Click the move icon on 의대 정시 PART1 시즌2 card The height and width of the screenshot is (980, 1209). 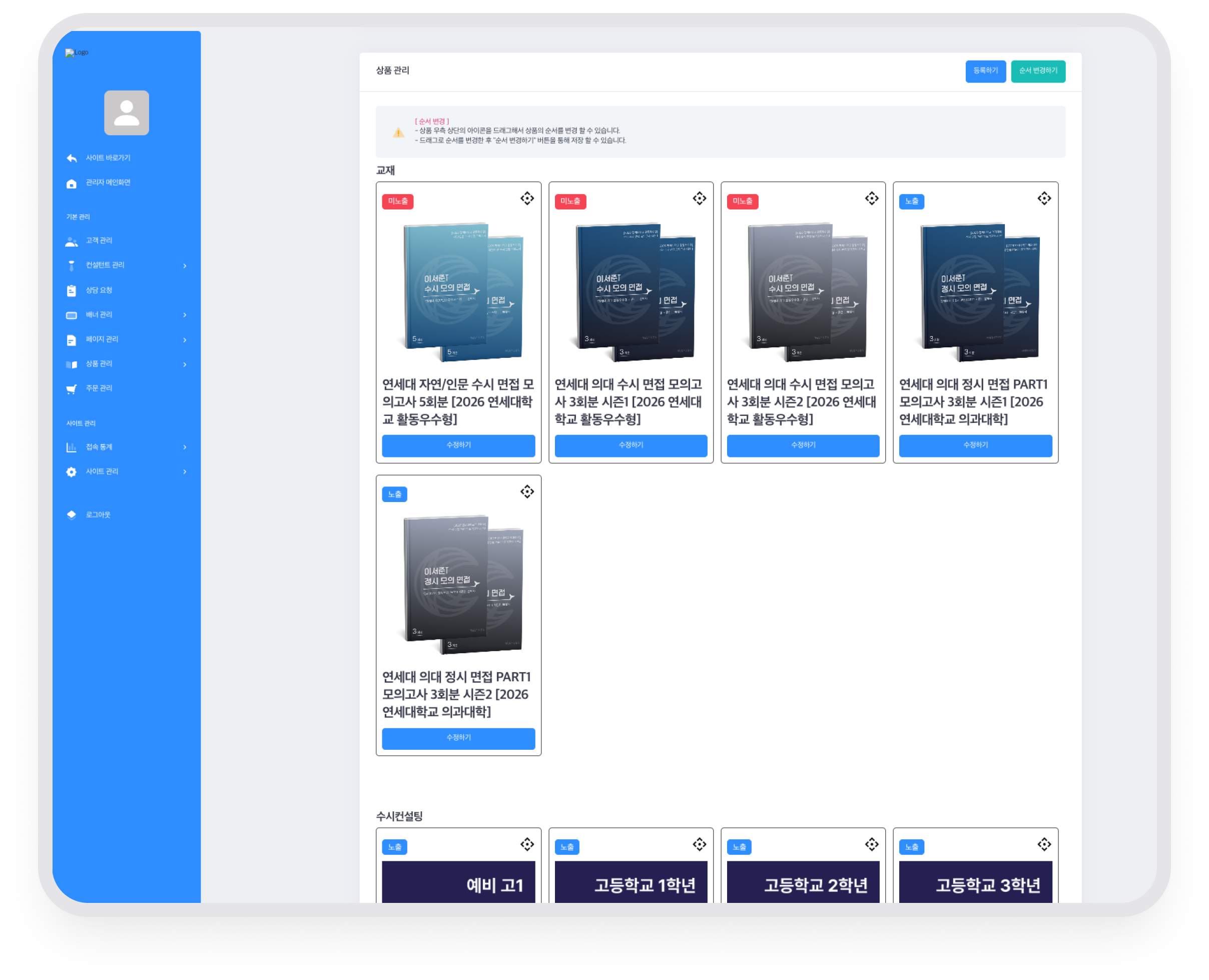[x=527, y=492]
